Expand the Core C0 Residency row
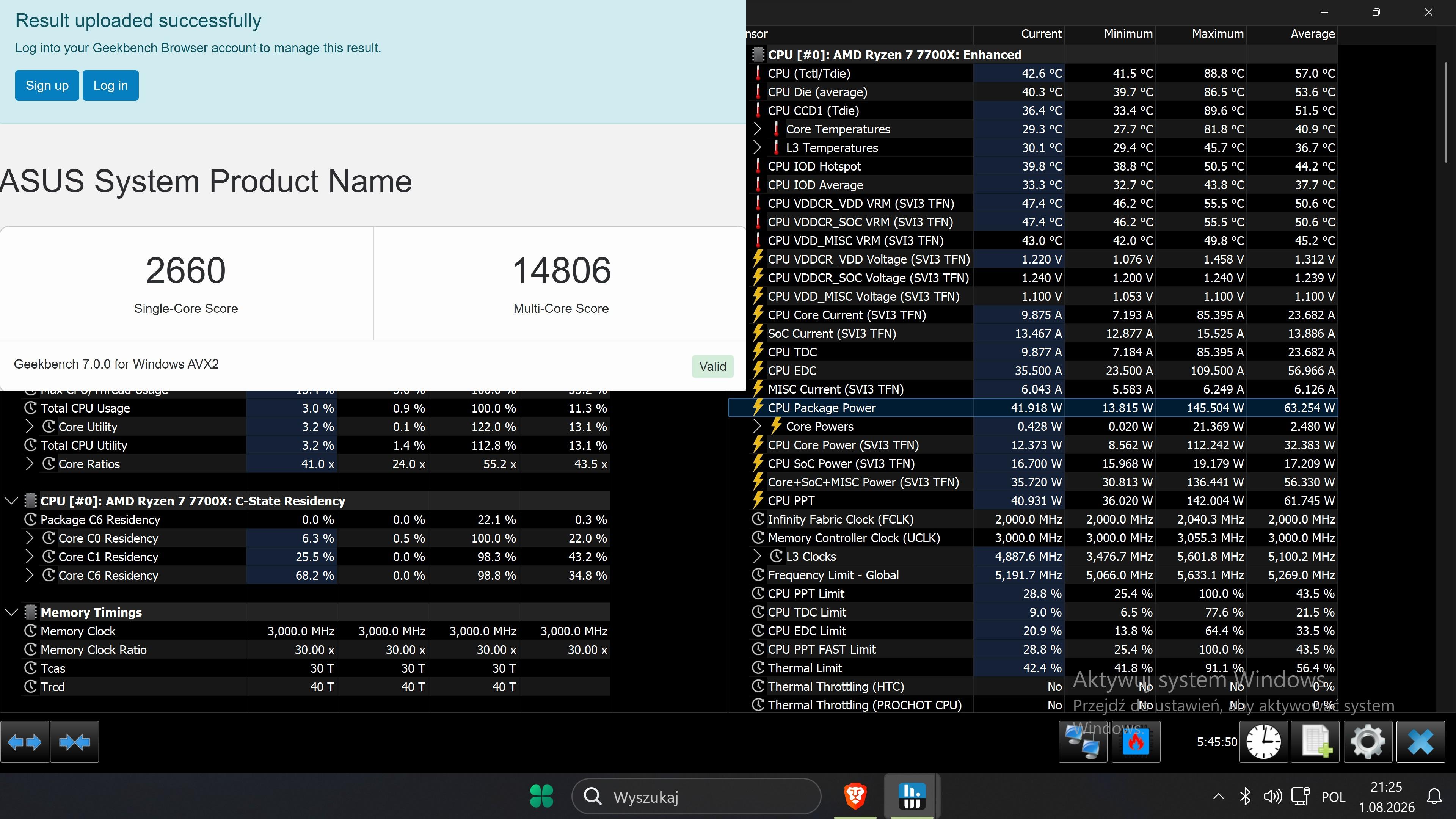 click(x=30, y=538)
